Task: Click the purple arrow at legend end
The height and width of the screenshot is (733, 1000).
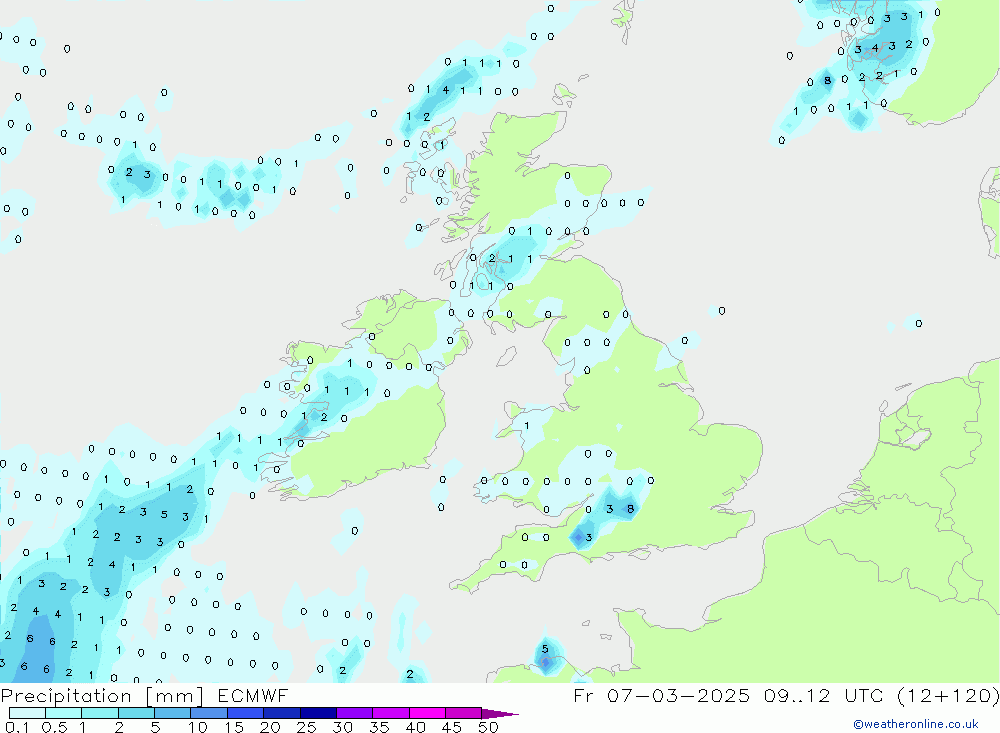Action: click(x=499, y=714)
